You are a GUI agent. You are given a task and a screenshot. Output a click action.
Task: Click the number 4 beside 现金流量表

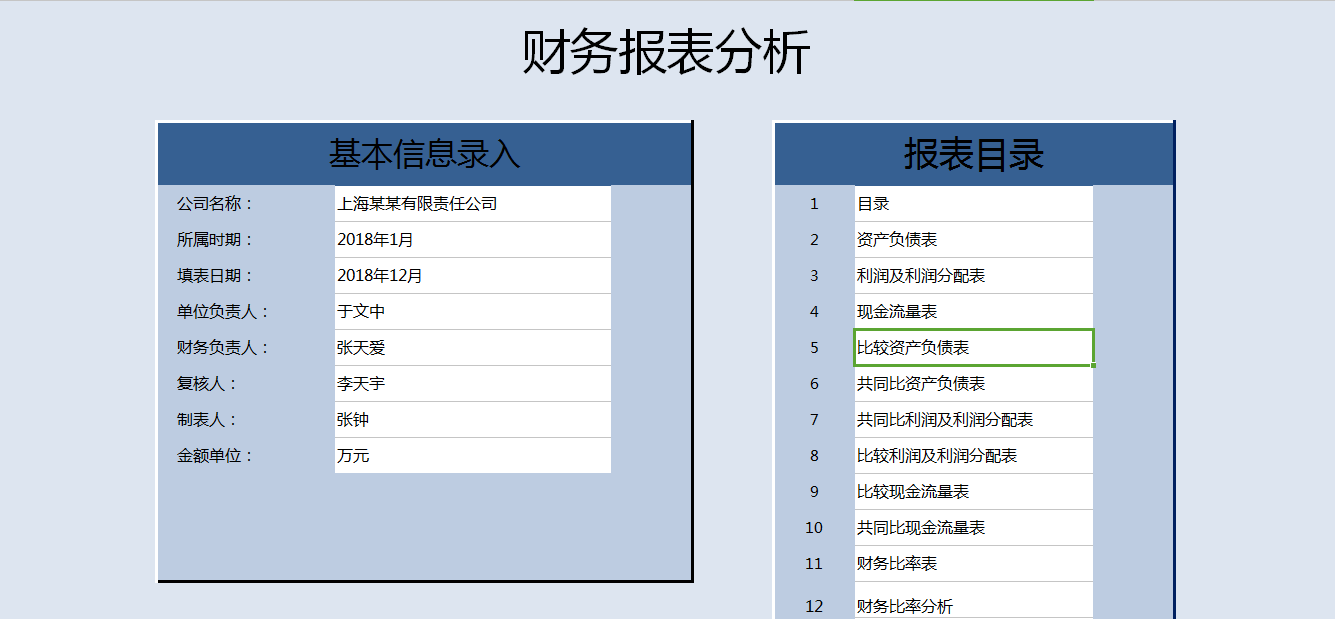(814, 312)
